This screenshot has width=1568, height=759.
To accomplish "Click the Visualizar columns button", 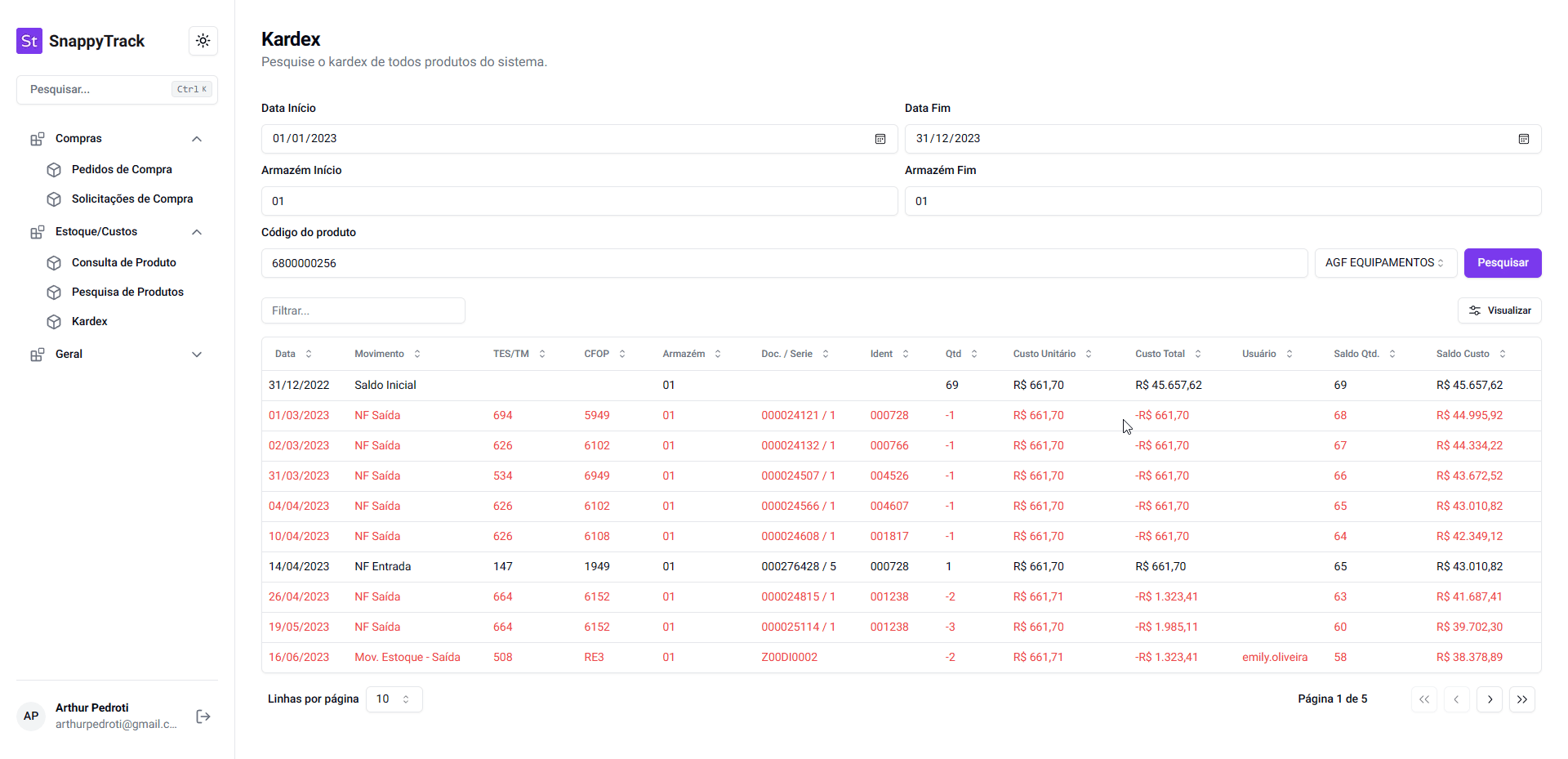I will click(x=1499, y=310).
